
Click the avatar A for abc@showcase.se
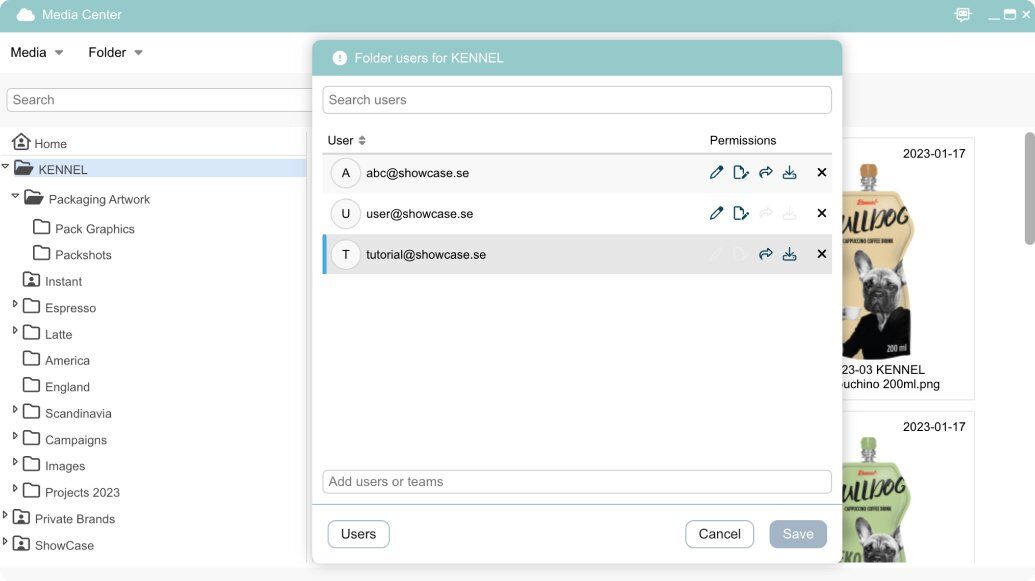coord(345,173)
